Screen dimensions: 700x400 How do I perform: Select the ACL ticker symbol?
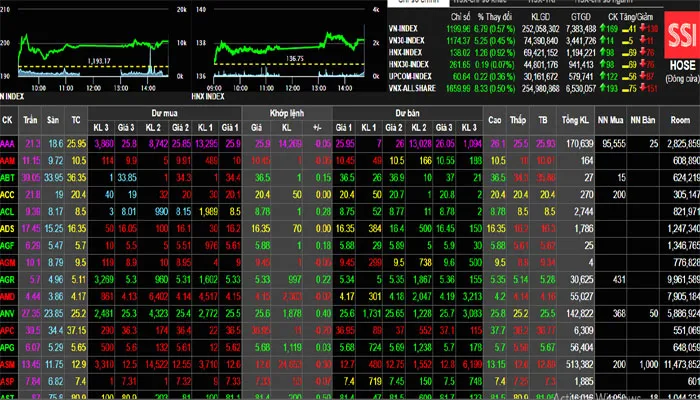[x=9, y=213]
